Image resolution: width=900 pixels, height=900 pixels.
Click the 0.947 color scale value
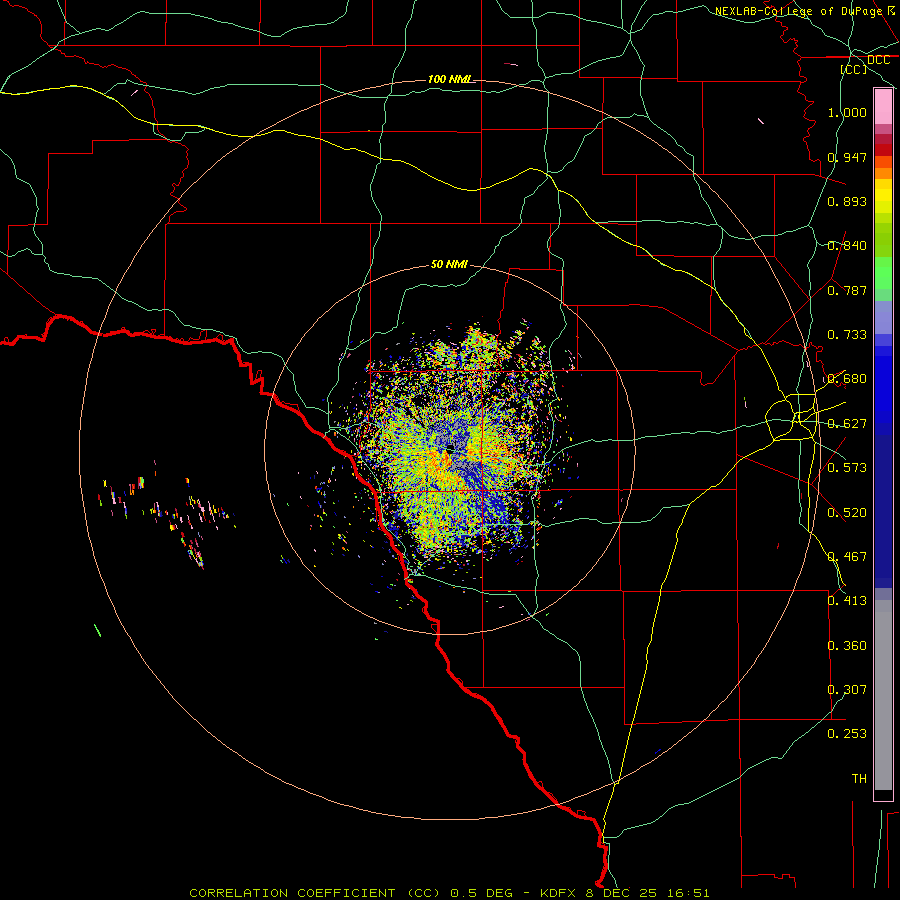(x=847, y=157)
